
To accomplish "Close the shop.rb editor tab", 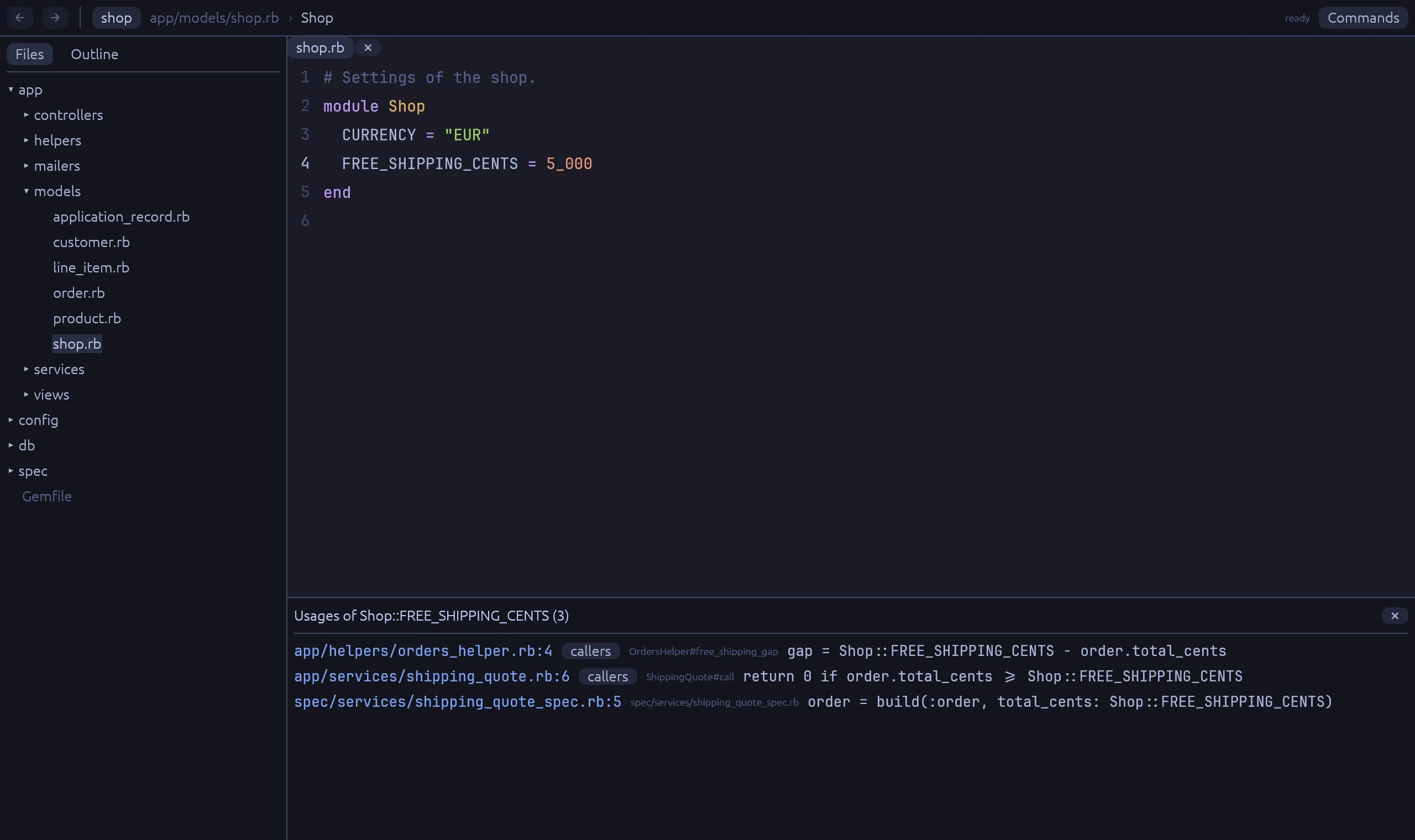I will coord(368,48).
